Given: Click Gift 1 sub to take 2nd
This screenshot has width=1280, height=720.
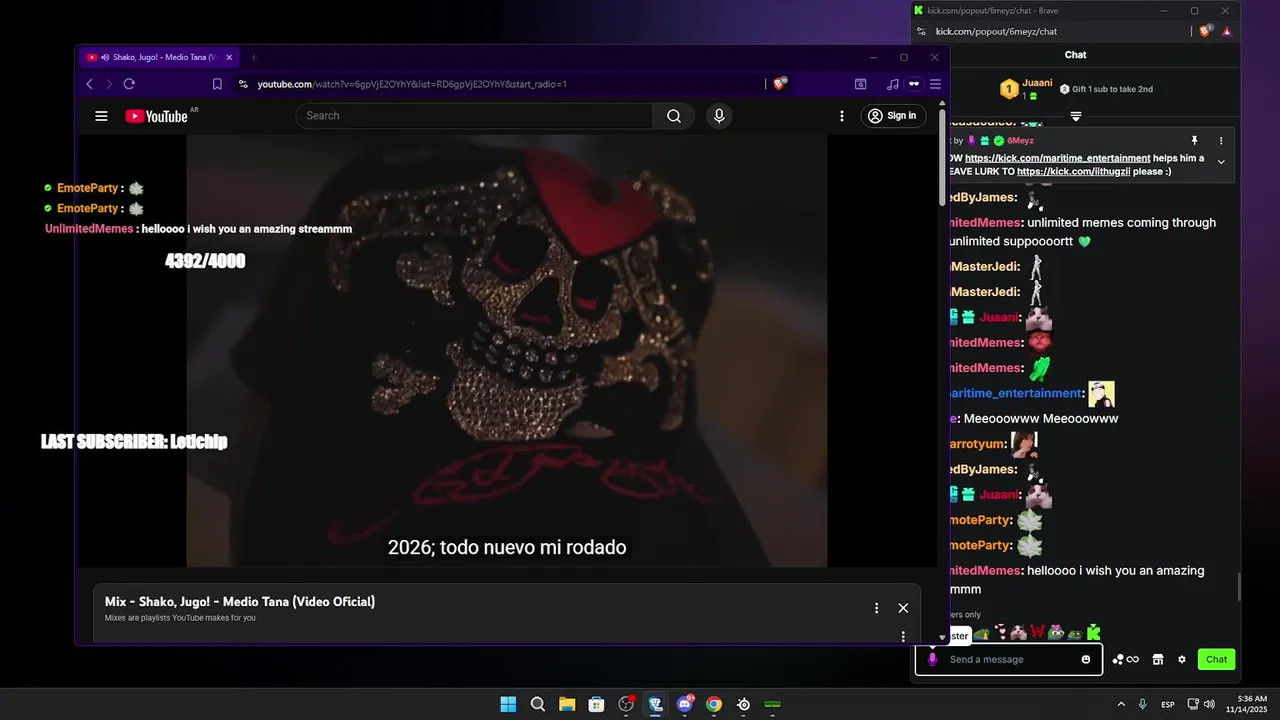Looking at the screenshot, I should (x=1106, y=89).
